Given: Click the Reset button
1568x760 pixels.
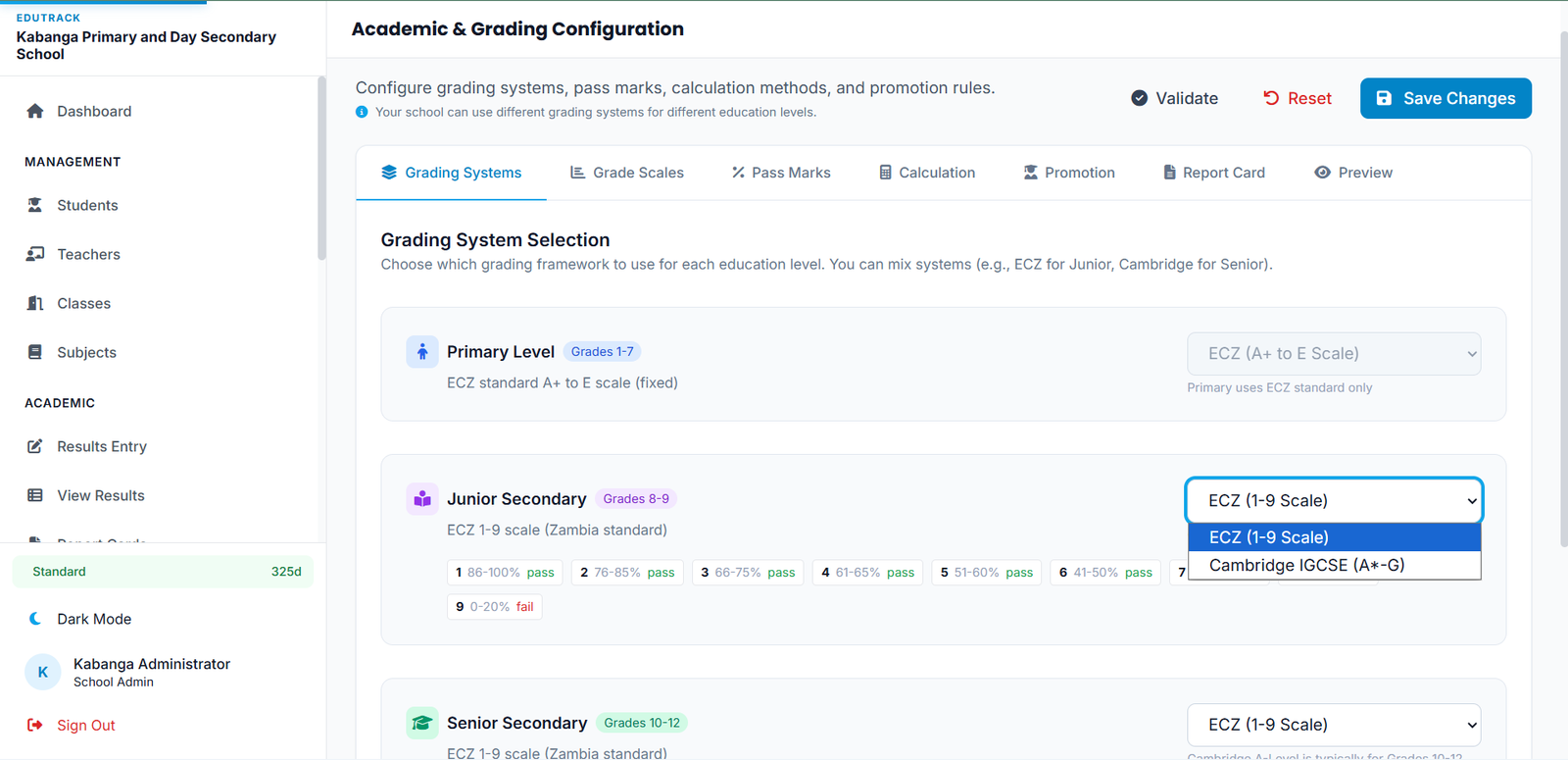Looking at the screenshot, I should [x=1298, y=98].
